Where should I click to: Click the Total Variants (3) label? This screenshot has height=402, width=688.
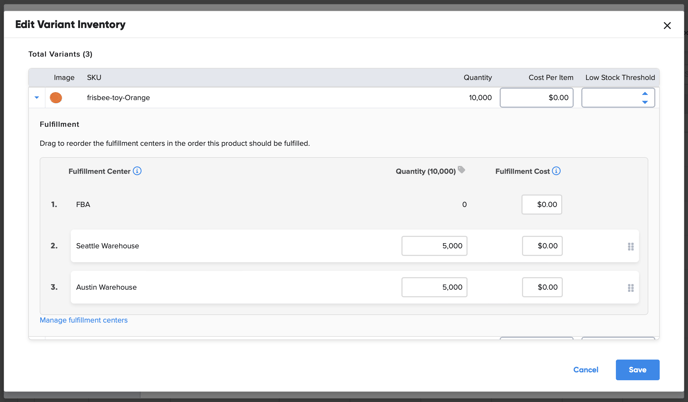[x=61, y=54]
